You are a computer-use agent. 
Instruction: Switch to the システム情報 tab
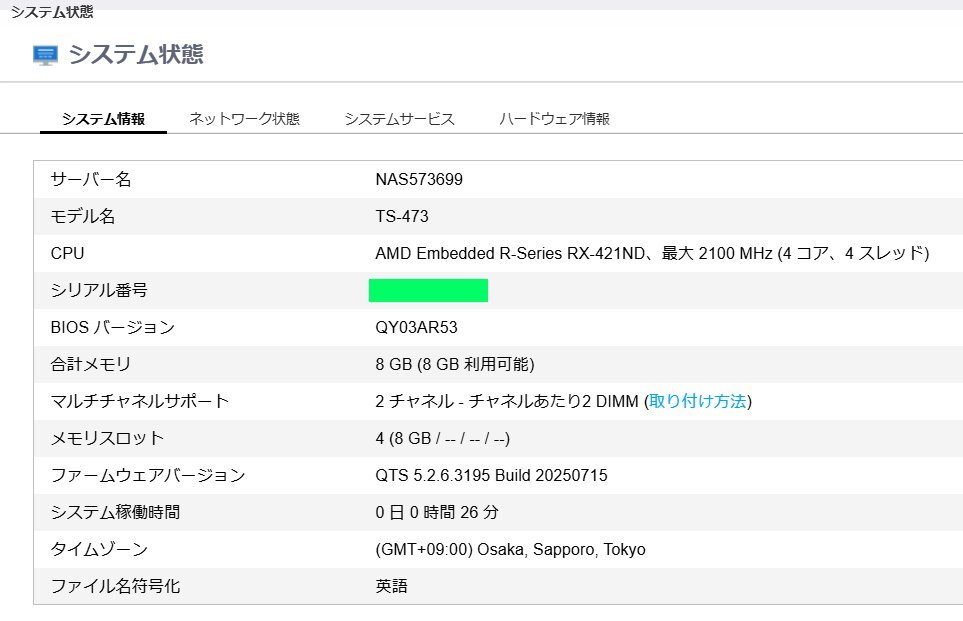point(103,119)
